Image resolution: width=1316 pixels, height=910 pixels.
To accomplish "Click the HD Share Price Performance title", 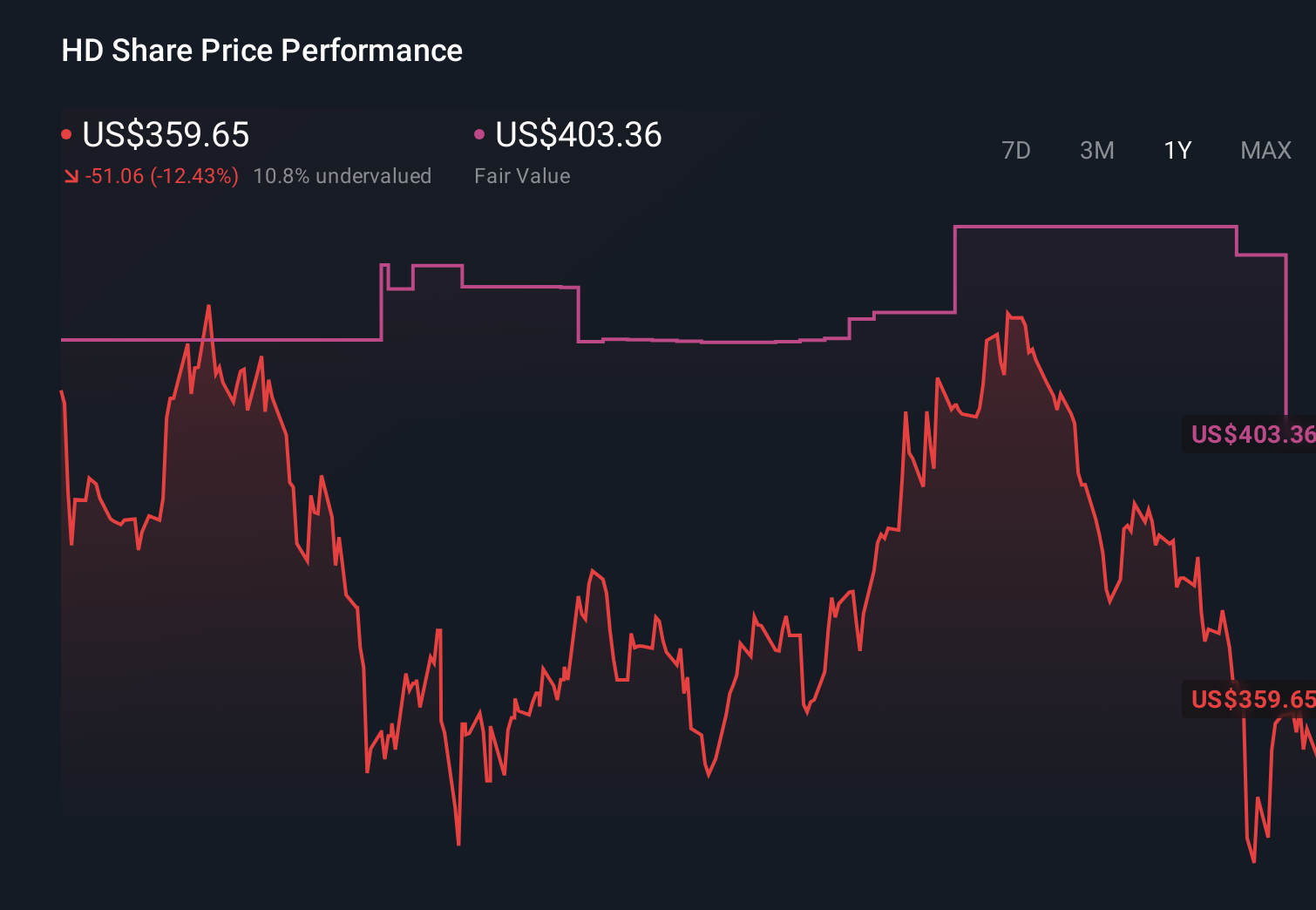I will click(x=261, y=50).
